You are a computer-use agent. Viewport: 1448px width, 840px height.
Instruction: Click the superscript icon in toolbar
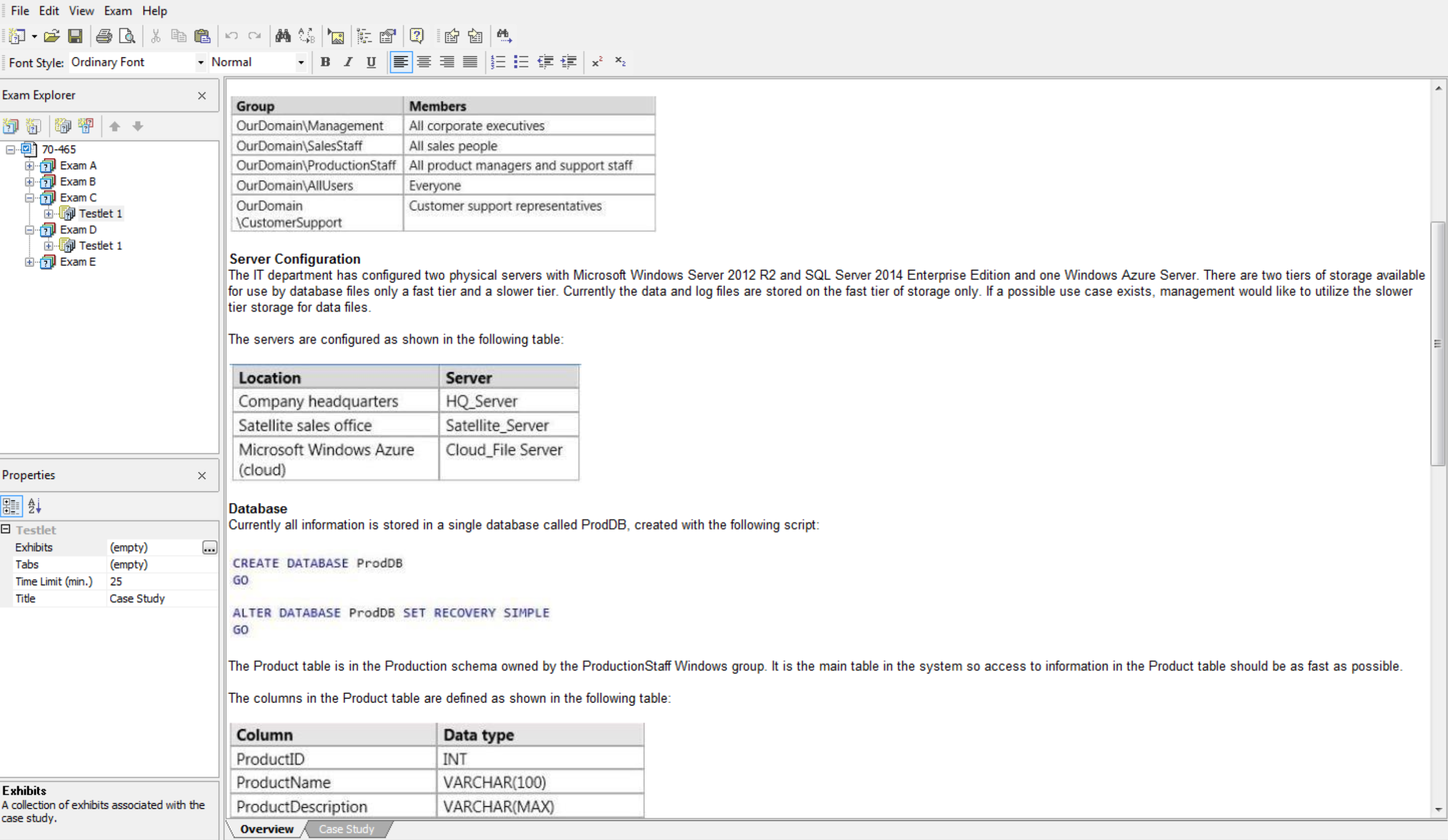coord(597,62)
